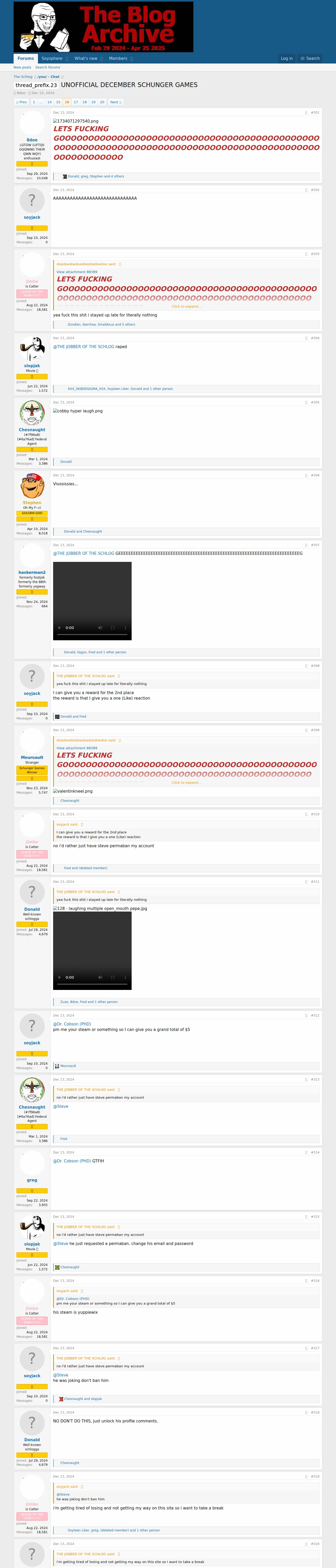Select the Members tab

[x=118, y=59]
